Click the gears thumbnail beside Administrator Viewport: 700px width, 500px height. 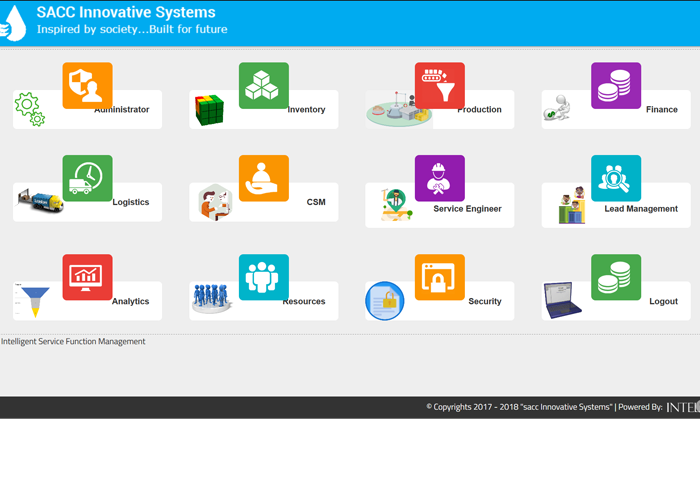click(30, 109)
